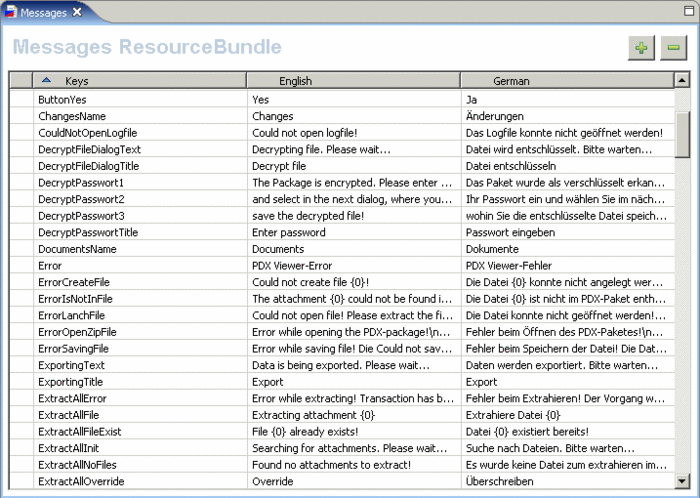The width and height of the screenshot is (700, 498).
Task: Close the Messages tab
Action: coord(77,12)
